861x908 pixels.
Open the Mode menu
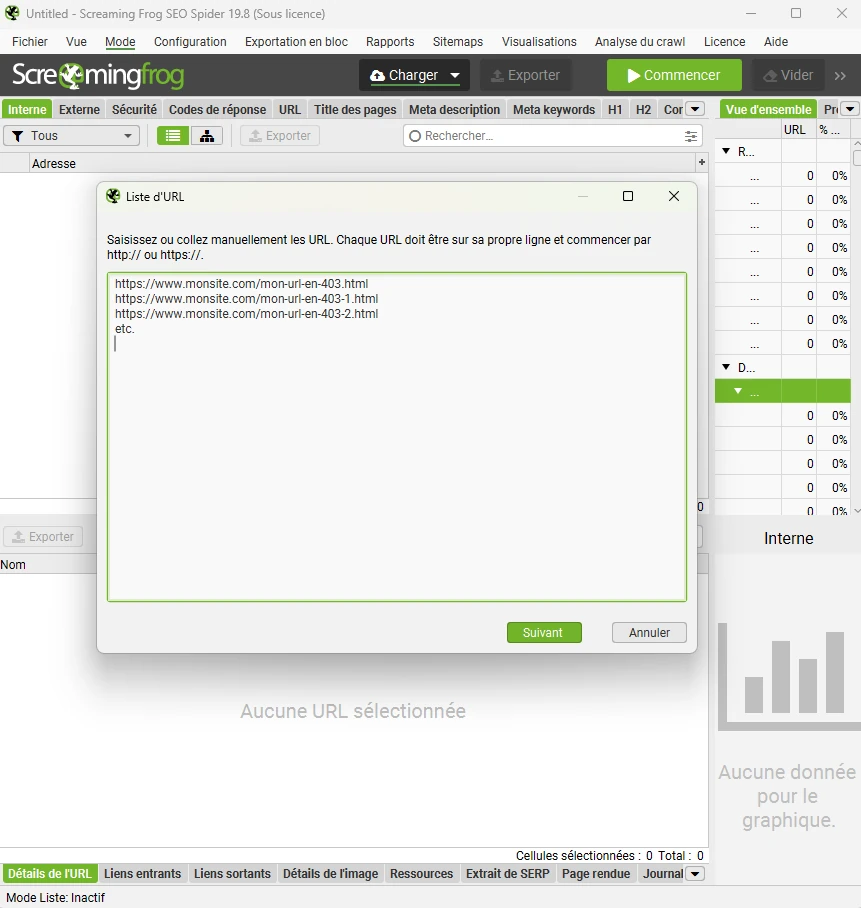(x=120, y=42)
